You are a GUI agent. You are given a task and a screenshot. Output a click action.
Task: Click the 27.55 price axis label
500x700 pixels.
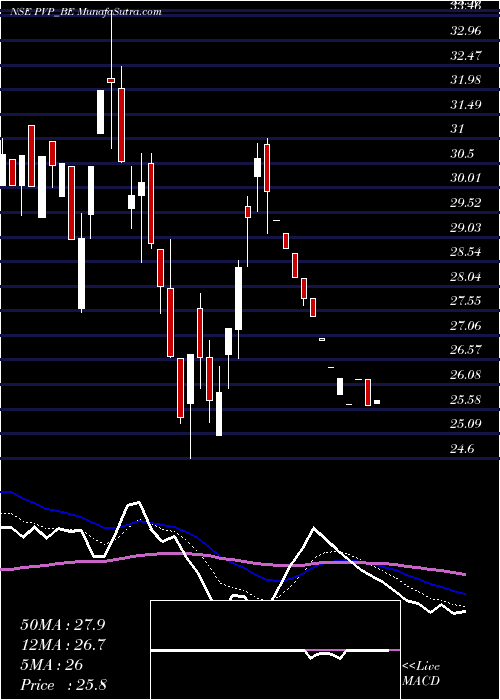pos(466,300)
